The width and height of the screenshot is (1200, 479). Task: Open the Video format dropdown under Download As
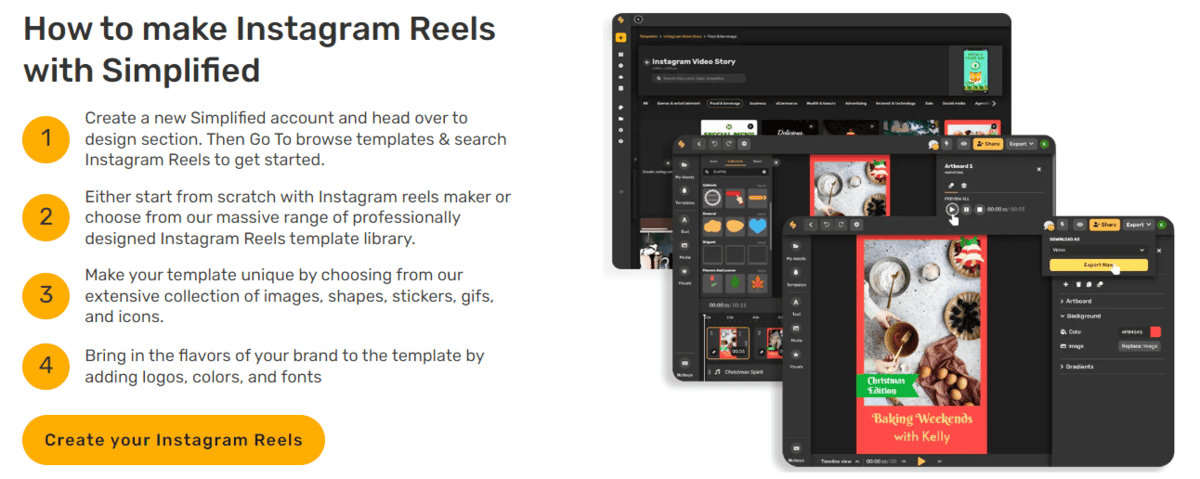pyautogui.click(x=1096, y=250)
